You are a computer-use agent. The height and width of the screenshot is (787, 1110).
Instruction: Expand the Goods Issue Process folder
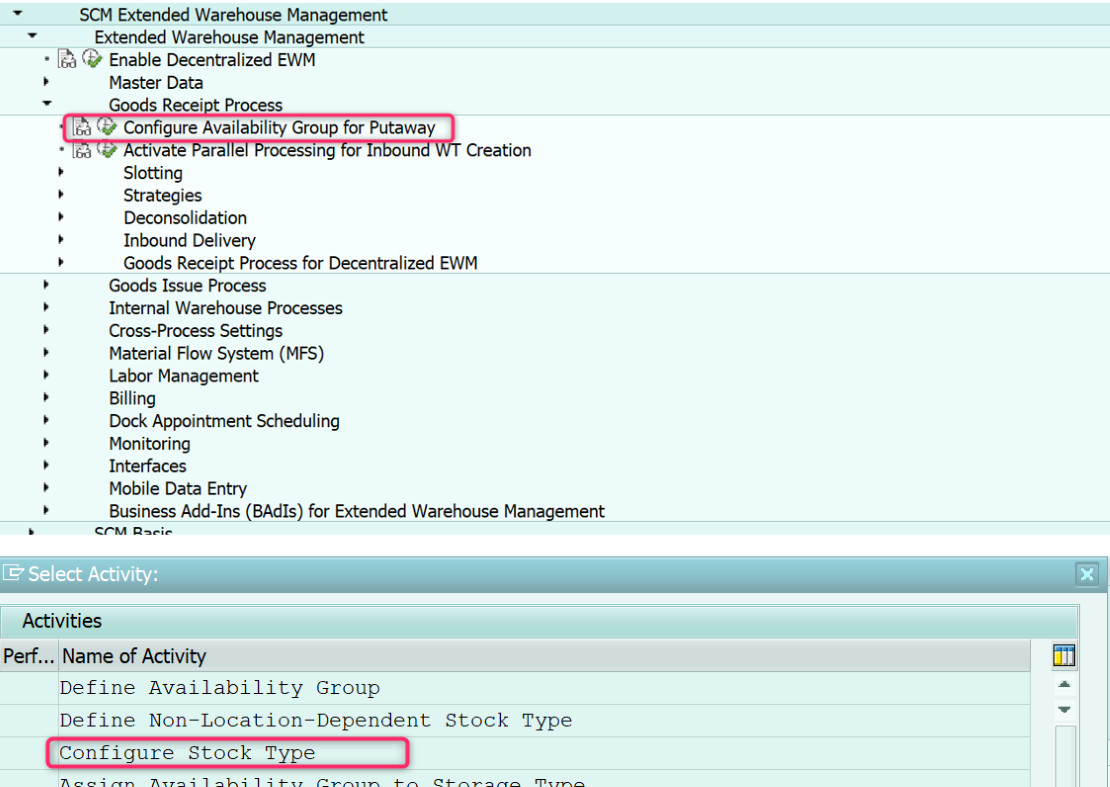tap(46, 286)
